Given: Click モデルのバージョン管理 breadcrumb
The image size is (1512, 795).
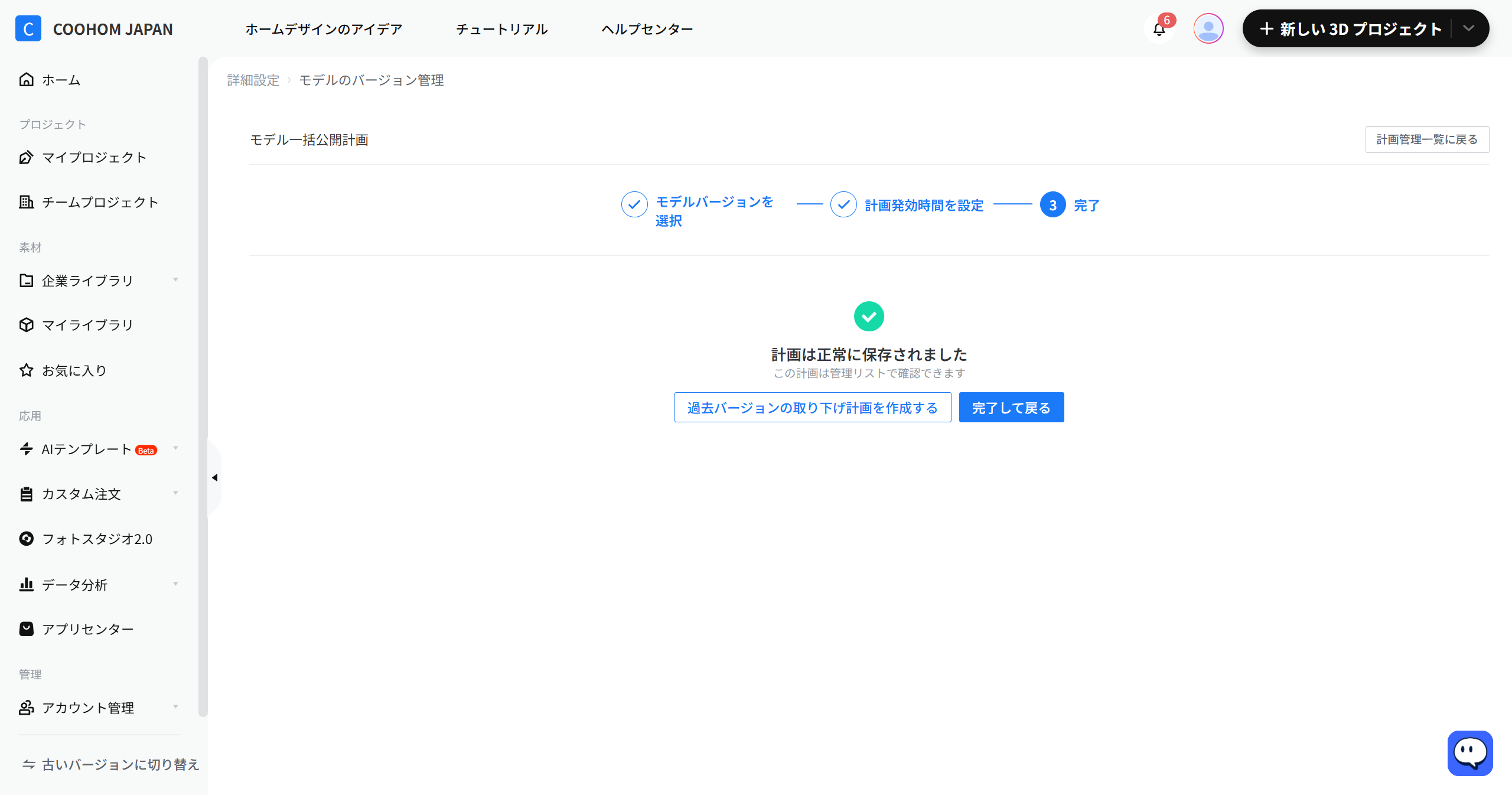Looking at the screenshot, I should 372,80.
